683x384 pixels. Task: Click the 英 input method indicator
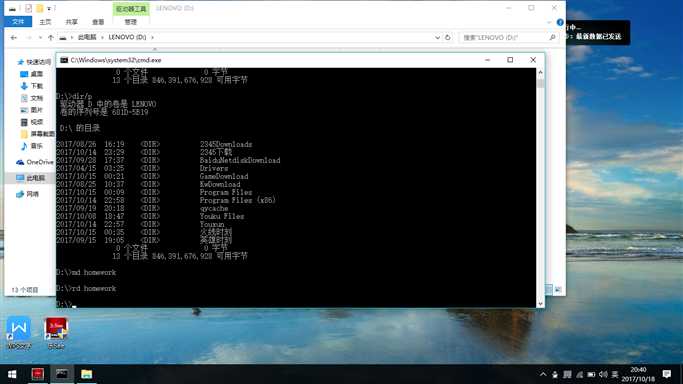pyautogui.click(x=615, y=374)
